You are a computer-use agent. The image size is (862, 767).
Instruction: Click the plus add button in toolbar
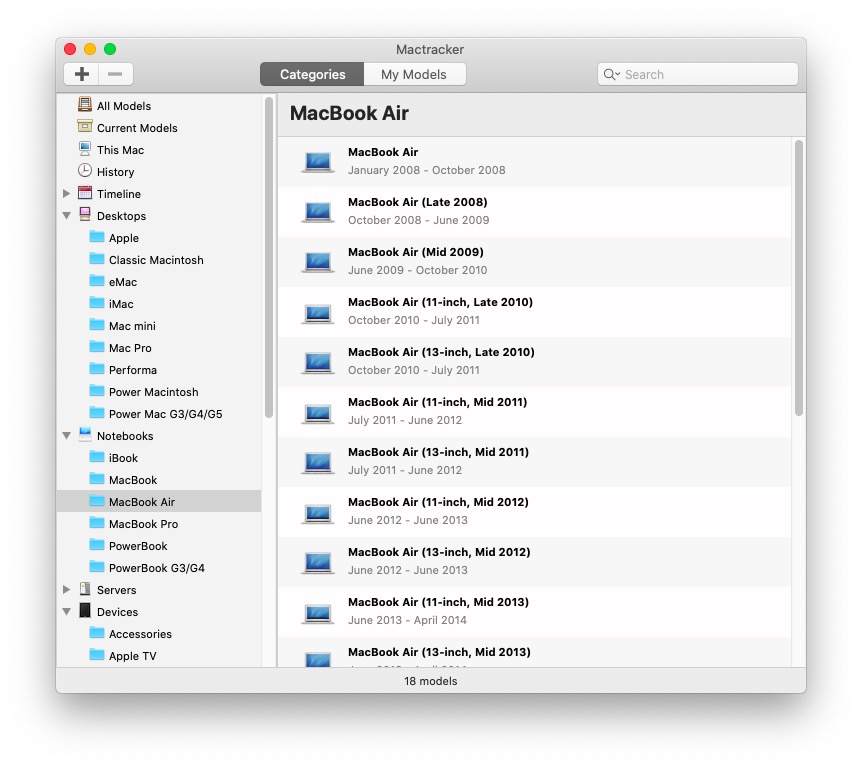coord(82,74)
